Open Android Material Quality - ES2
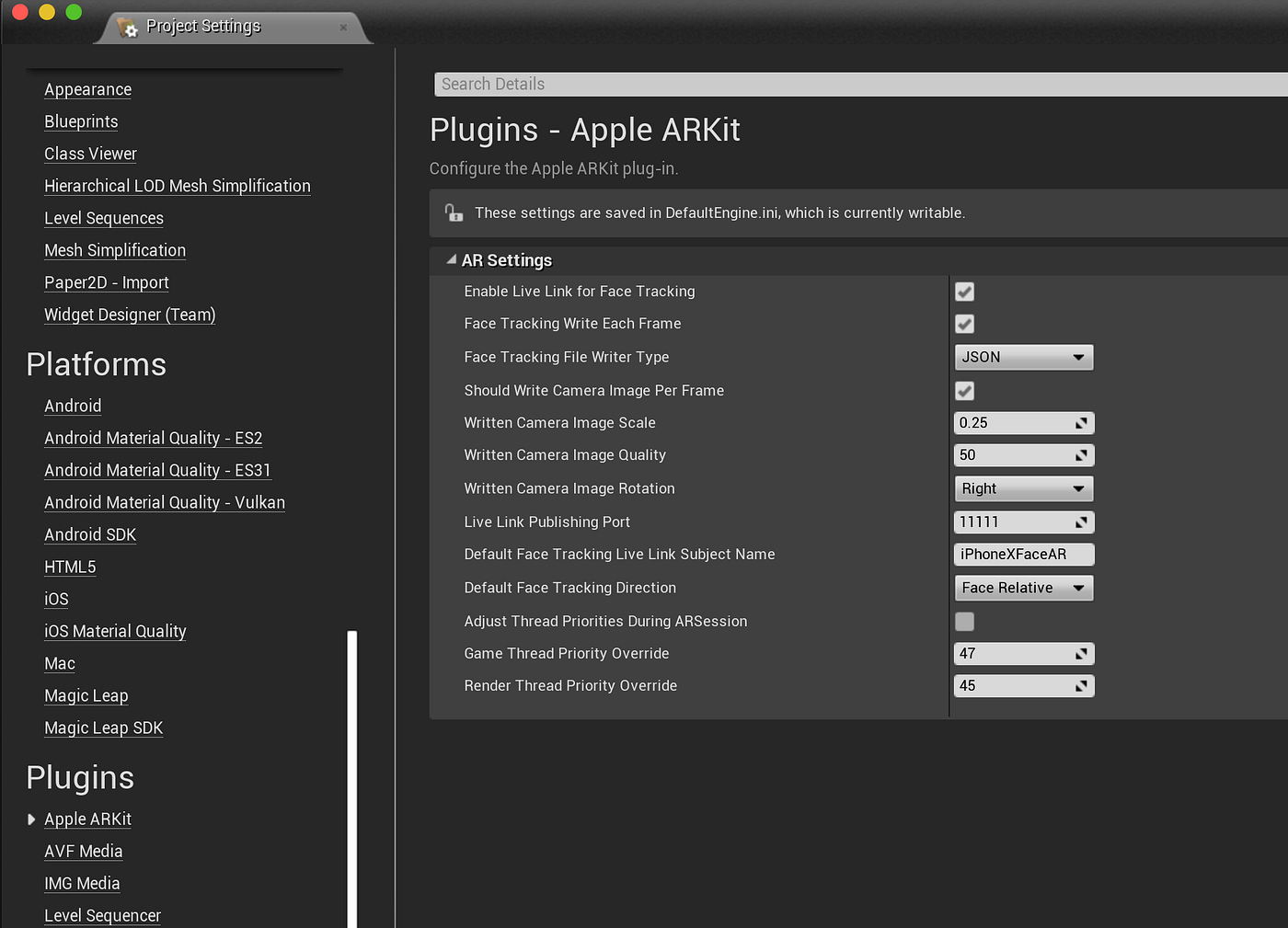Screen dimensions: 1288x928 click(154, 438)
